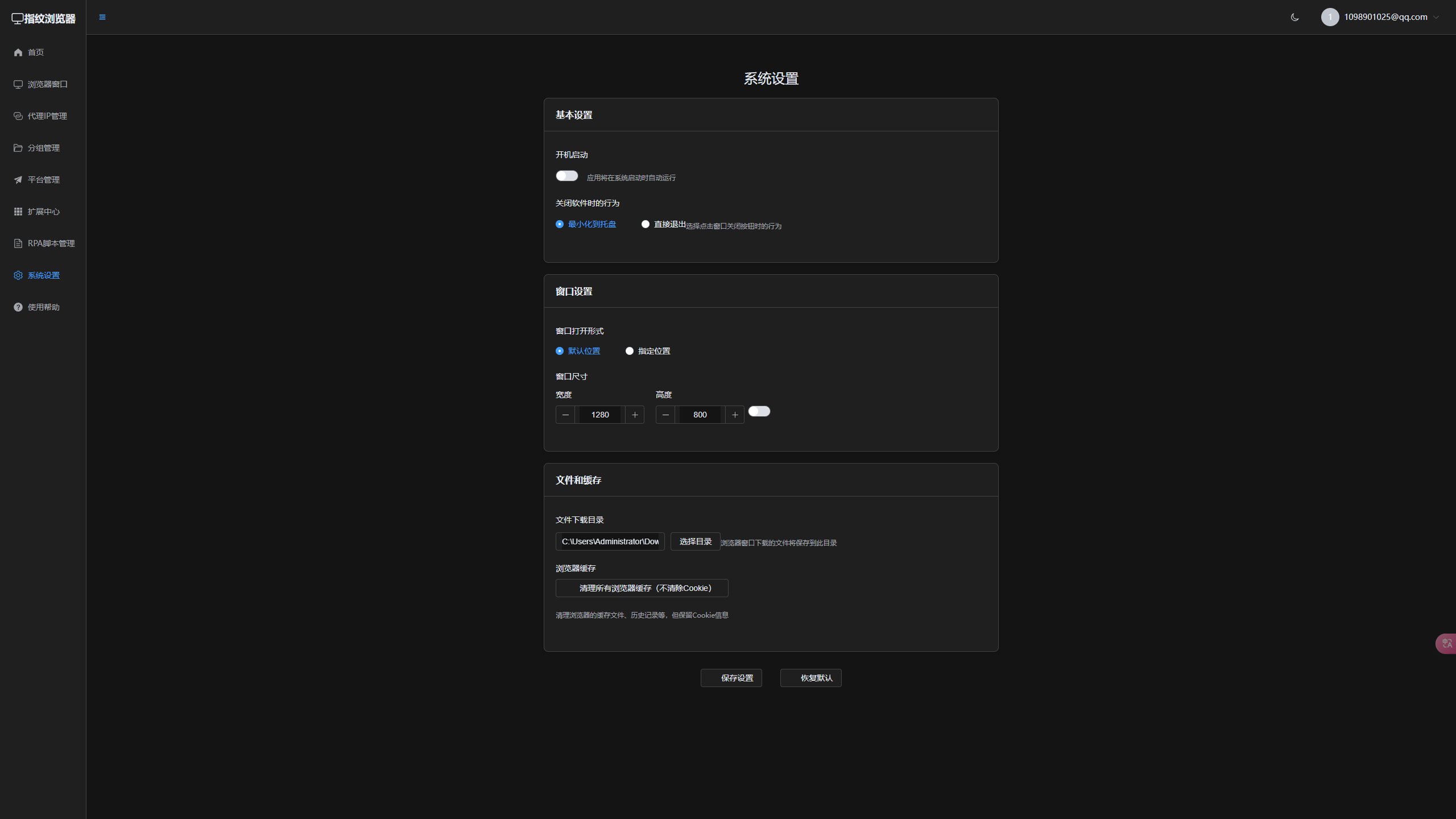
Task: Select the 直接退出 radio option
Action: click(646, 224)
